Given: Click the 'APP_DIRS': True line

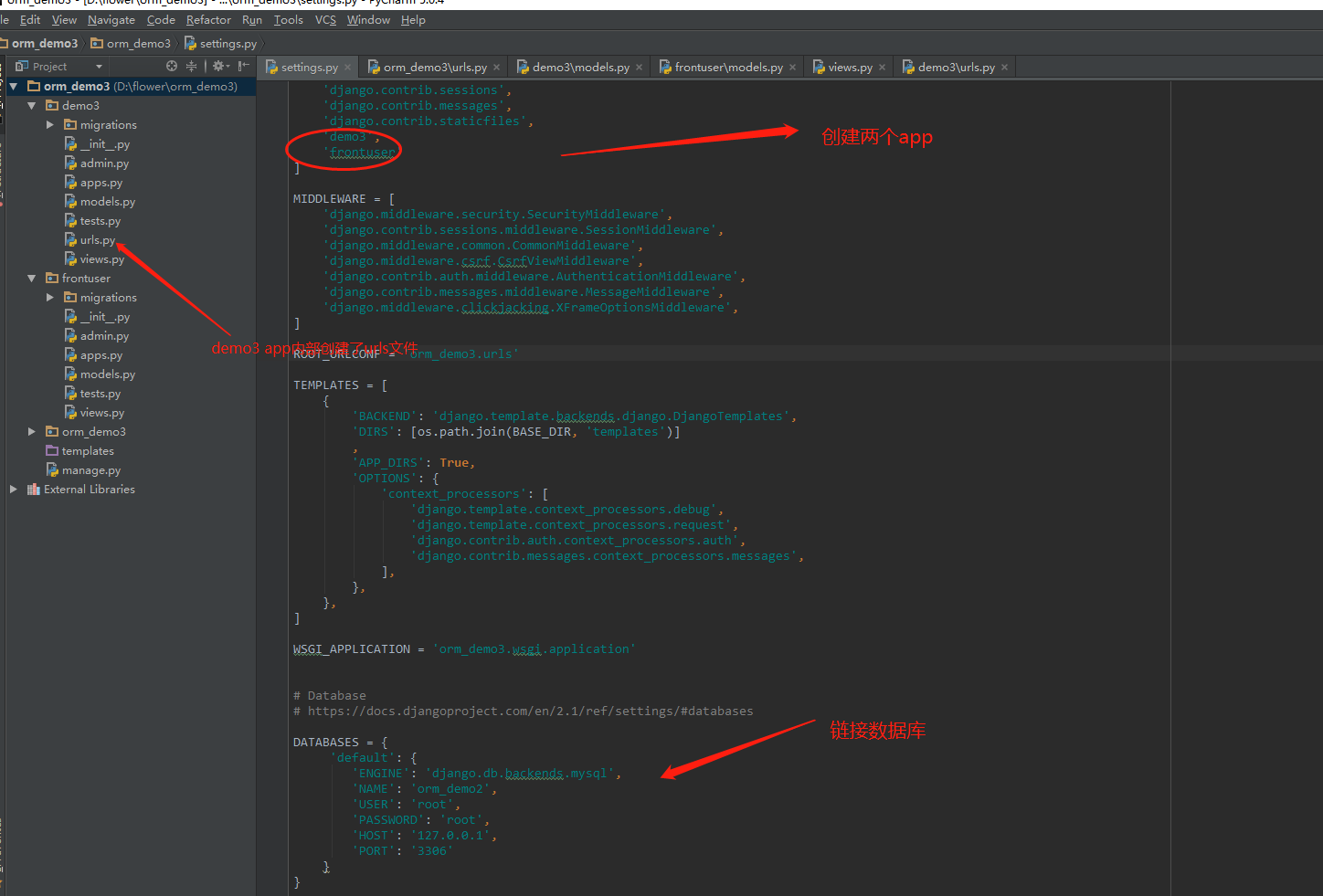Looking at the screenshot, I should [413, 463].
